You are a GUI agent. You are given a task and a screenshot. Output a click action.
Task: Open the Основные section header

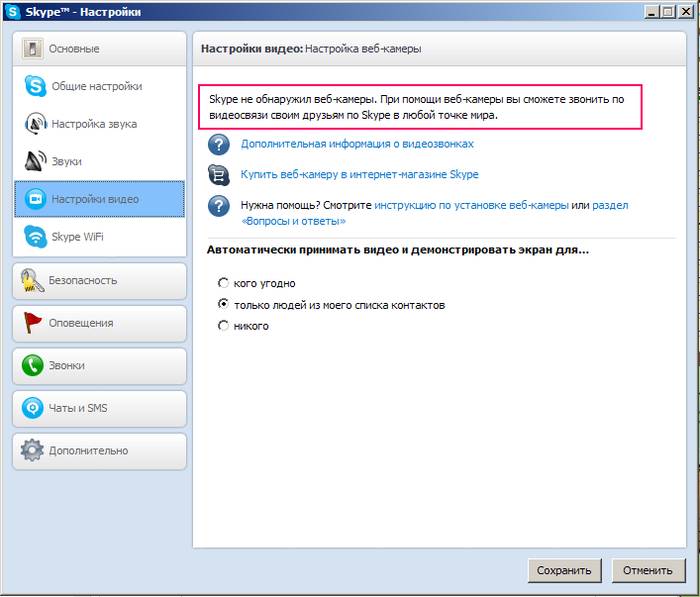click(100, 48)
